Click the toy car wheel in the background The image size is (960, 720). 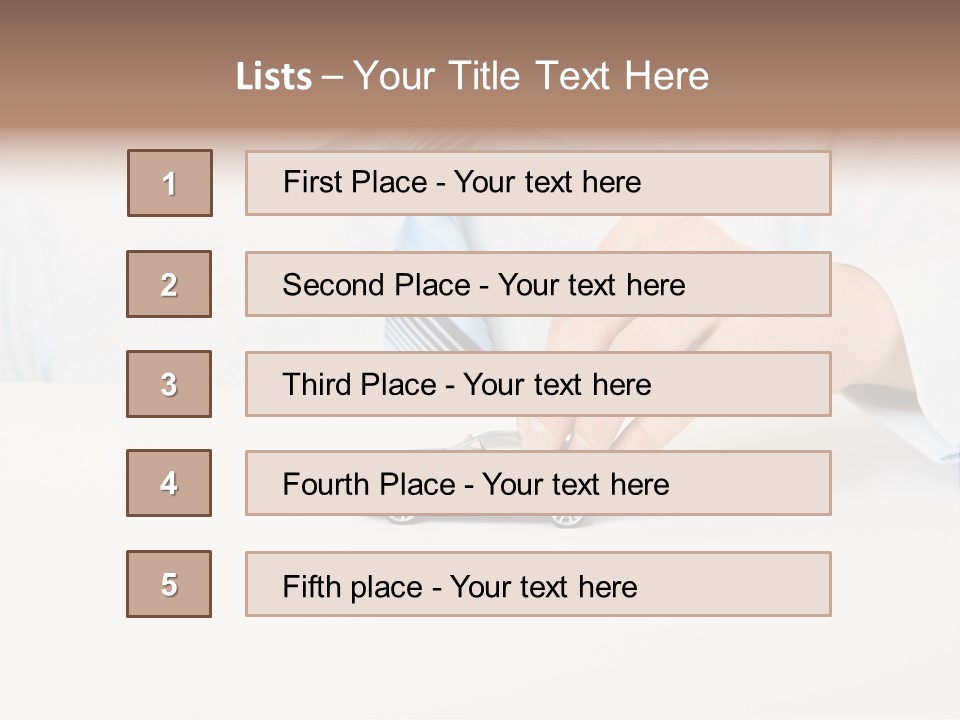[564, 521]
